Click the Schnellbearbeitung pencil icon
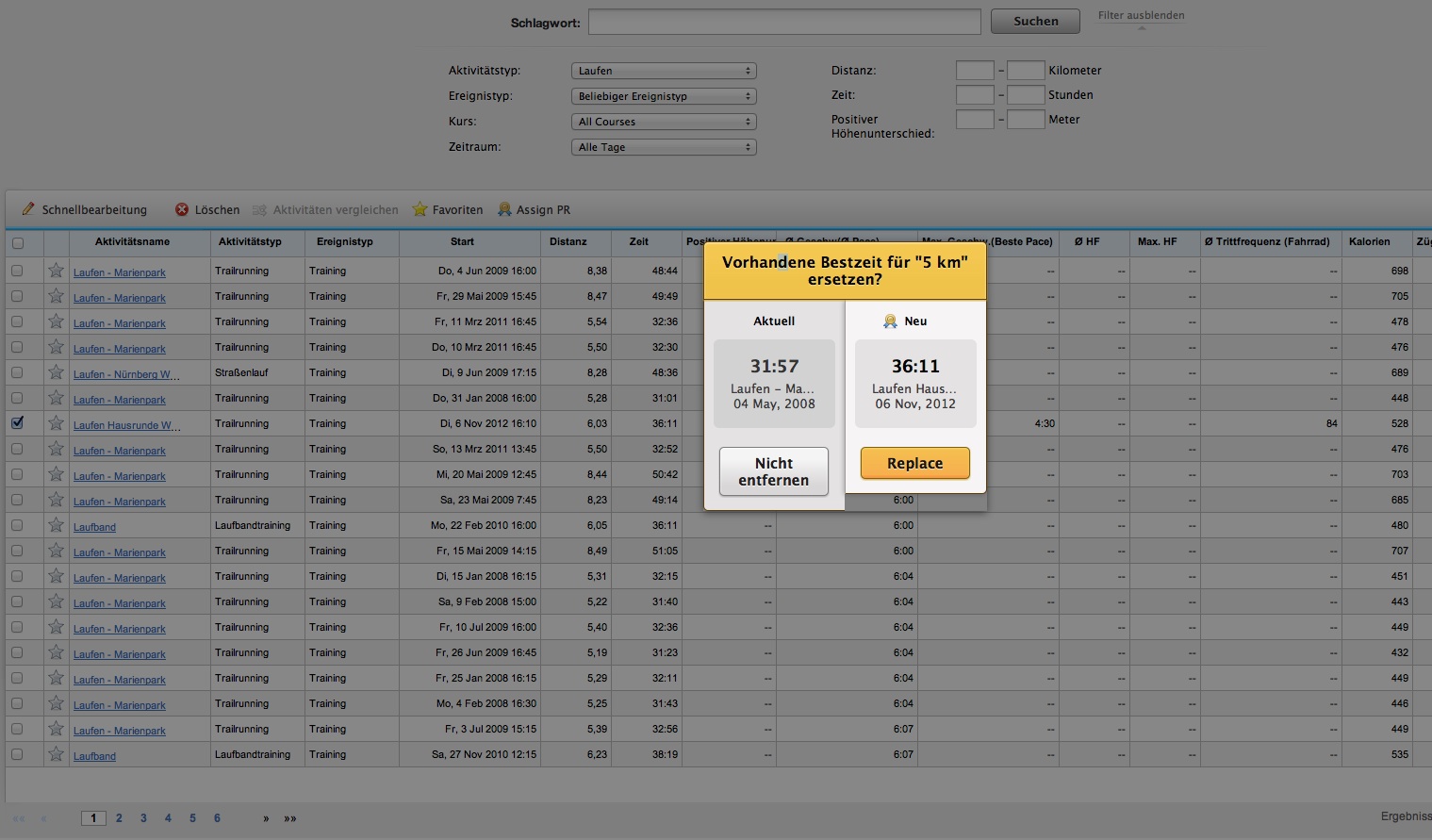 tap(28, 209)
